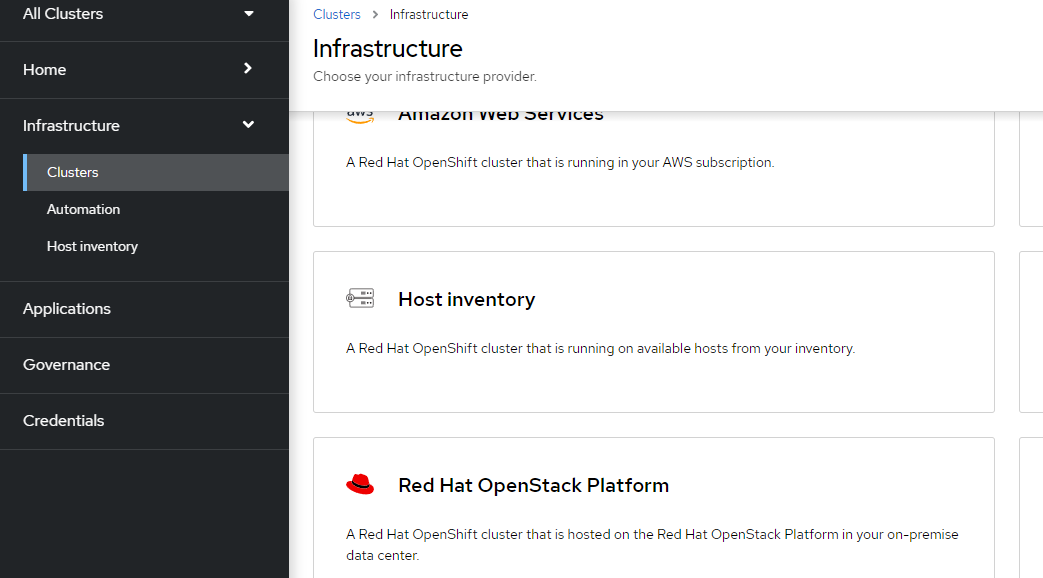Click the Clusters breadcrumb link
1043x578 pixels.
337,15
